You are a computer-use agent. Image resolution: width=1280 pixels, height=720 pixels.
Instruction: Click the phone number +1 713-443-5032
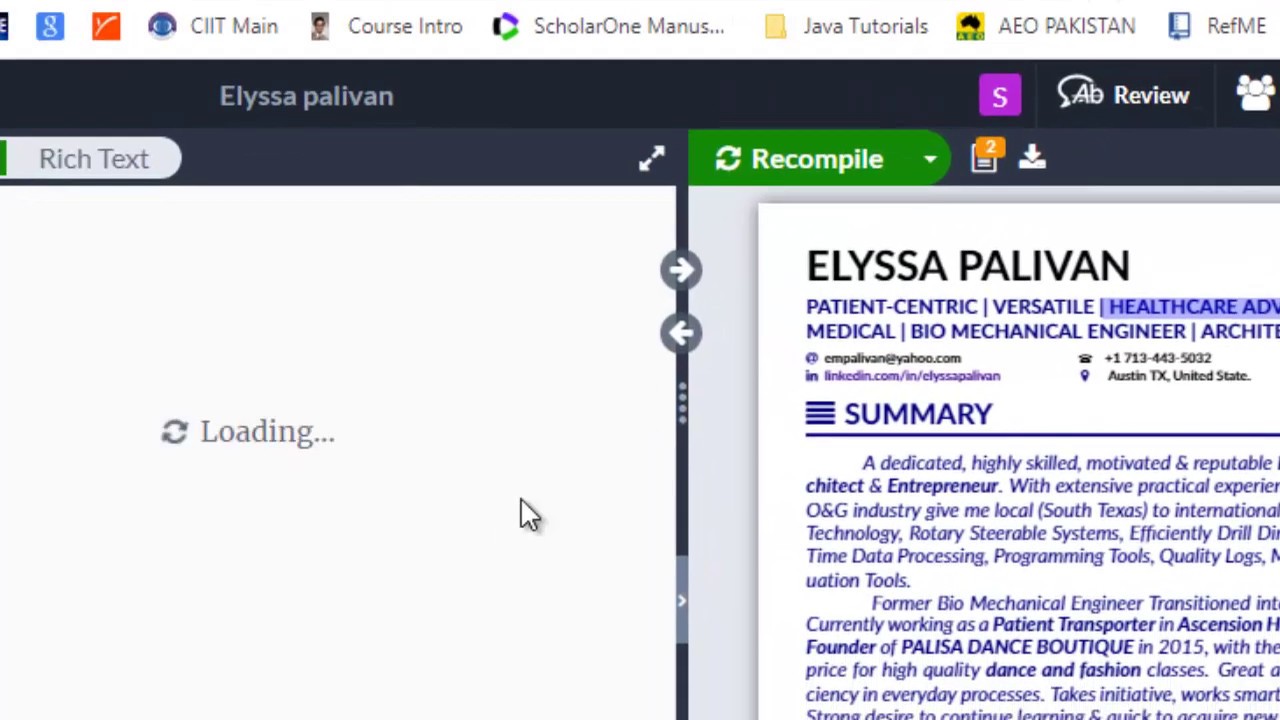coord(1157,358)
